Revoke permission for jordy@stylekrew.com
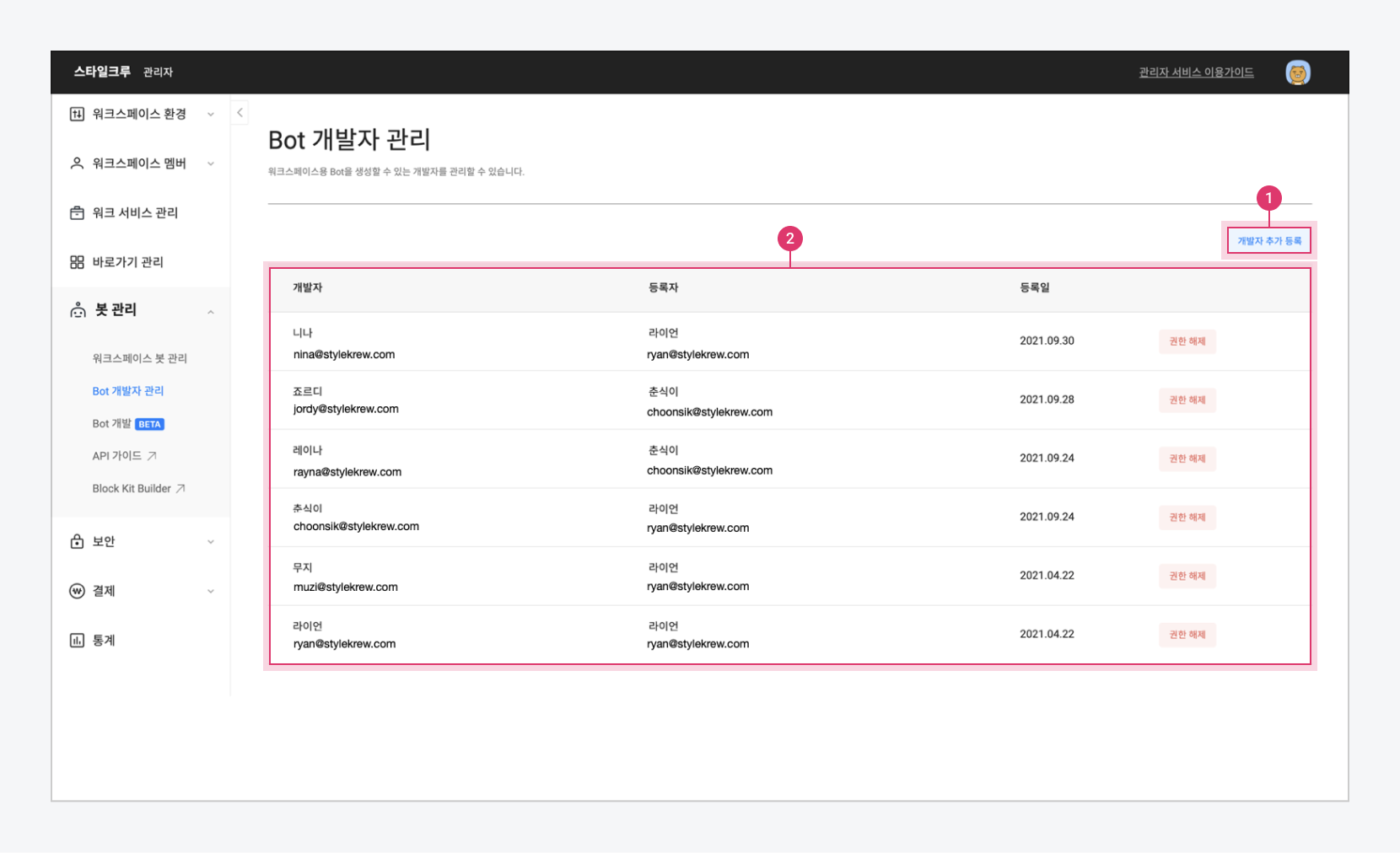 pyautogui.click(x=1187, y=400)
